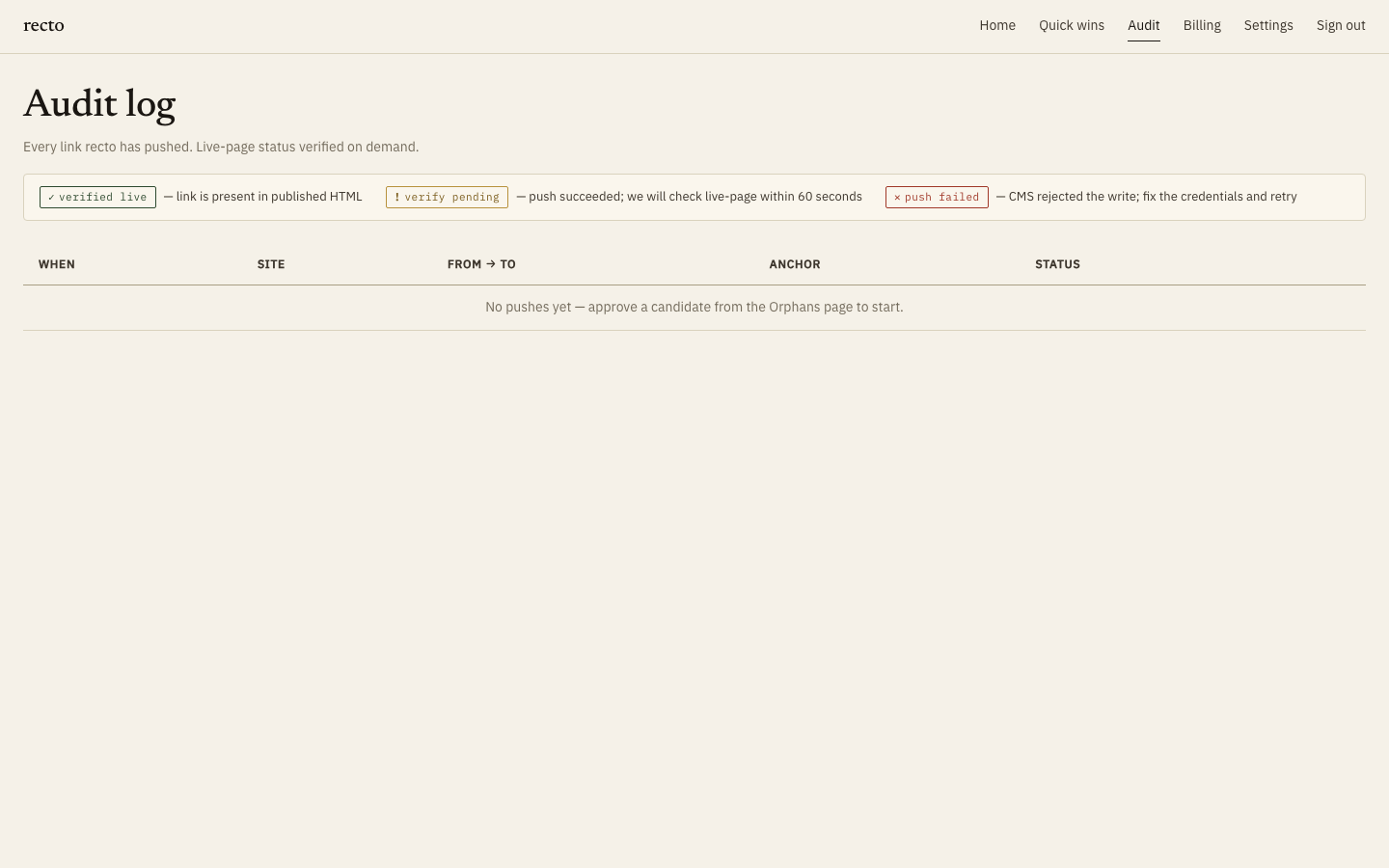Click the SITE column header
Image resolution: width=1389 pixels, height=868 pixels.
(271, 264)
